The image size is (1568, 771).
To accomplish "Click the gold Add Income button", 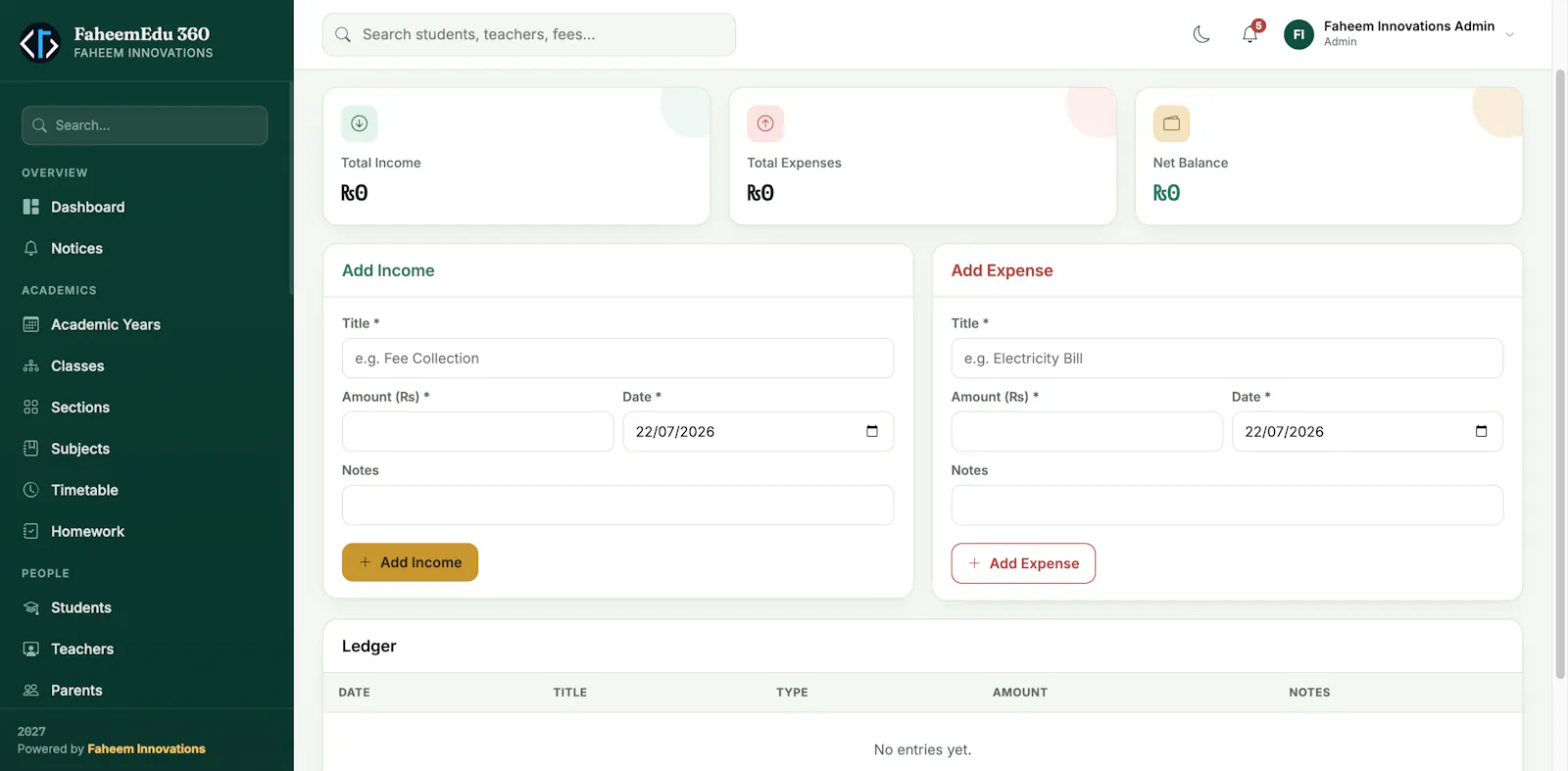I will 410,562.
